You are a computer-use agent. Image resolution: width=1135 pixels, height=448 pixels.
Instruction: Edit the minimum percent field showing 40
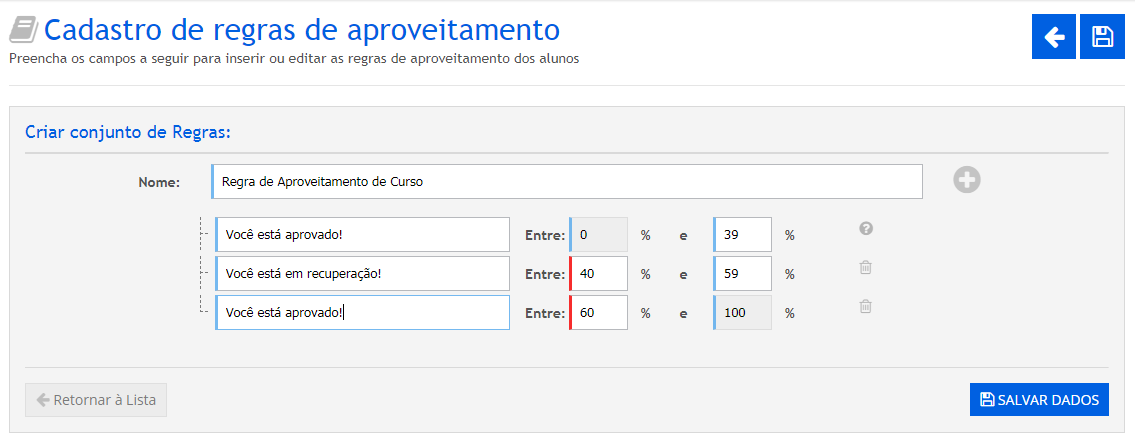(599, 273)
